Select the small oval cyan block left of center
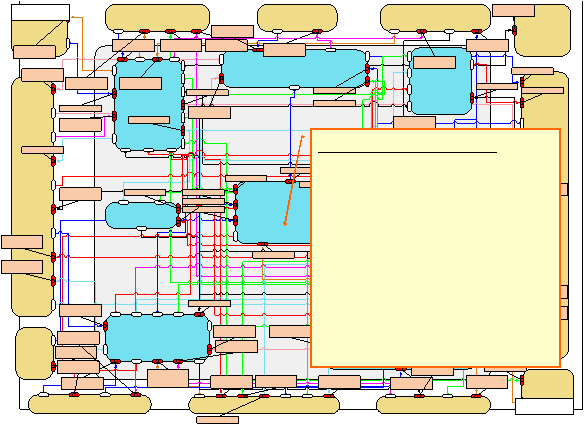This screenshot has height=425, width=584. coord(142,215)
